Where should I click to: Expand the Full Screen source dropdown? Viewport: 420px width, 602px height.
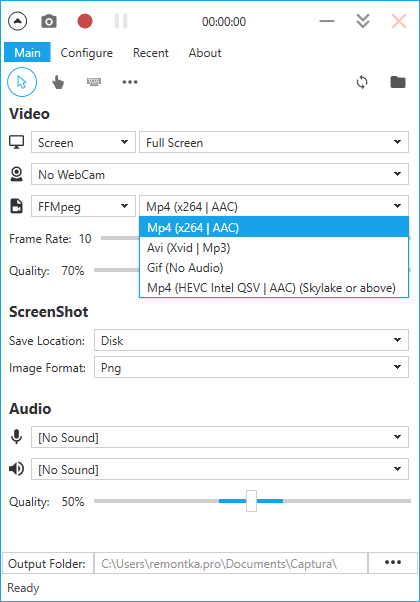274,142
